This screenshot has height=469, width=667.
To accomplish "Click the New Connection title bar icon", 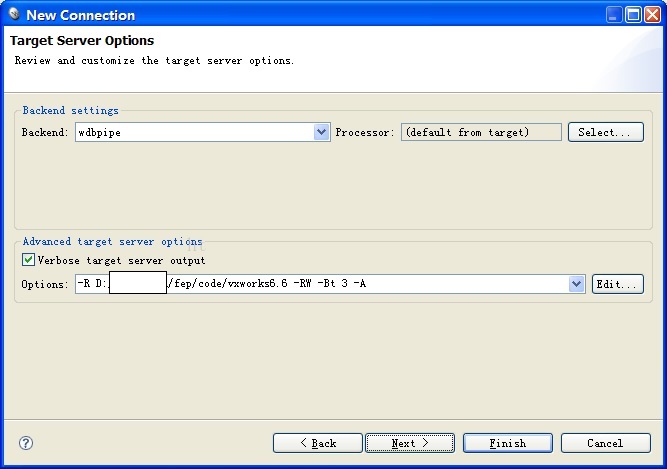I will point(14,14).
